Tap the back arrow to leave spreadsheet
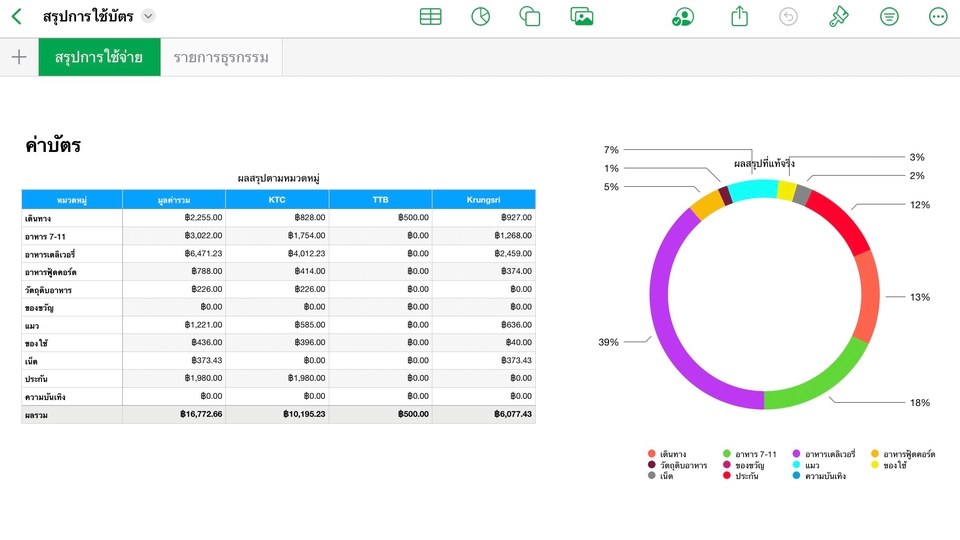Screen dimensions: 960x540 (x=17, y=17)
